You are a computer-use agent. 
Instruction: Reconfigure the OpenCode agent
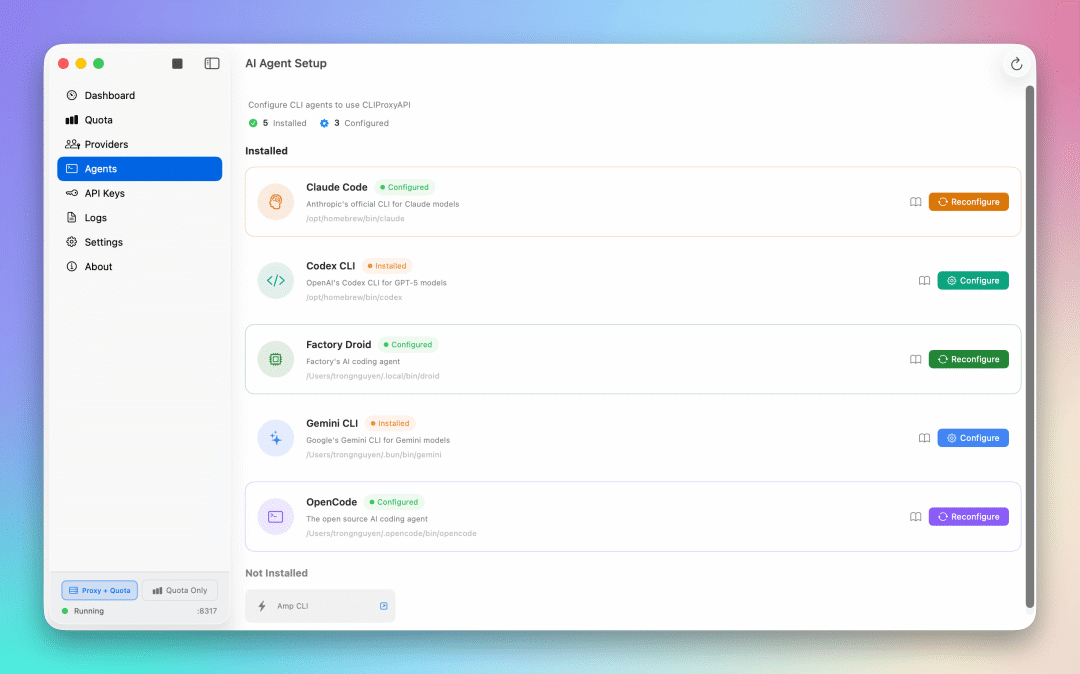968,516
